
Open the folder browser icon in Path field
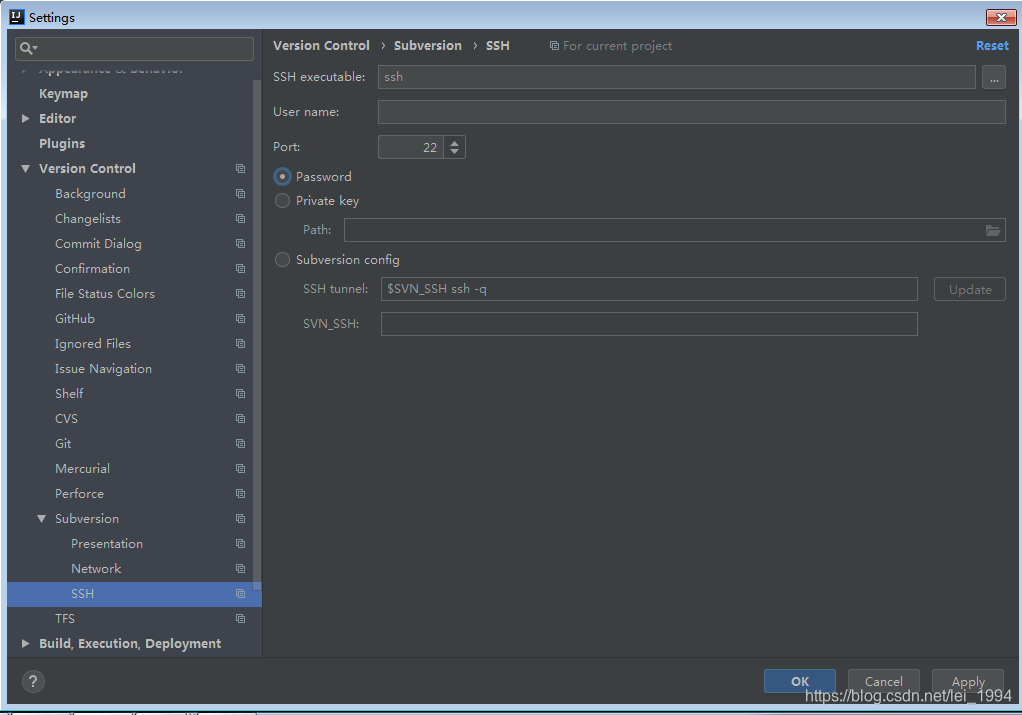tap(993, 230)
